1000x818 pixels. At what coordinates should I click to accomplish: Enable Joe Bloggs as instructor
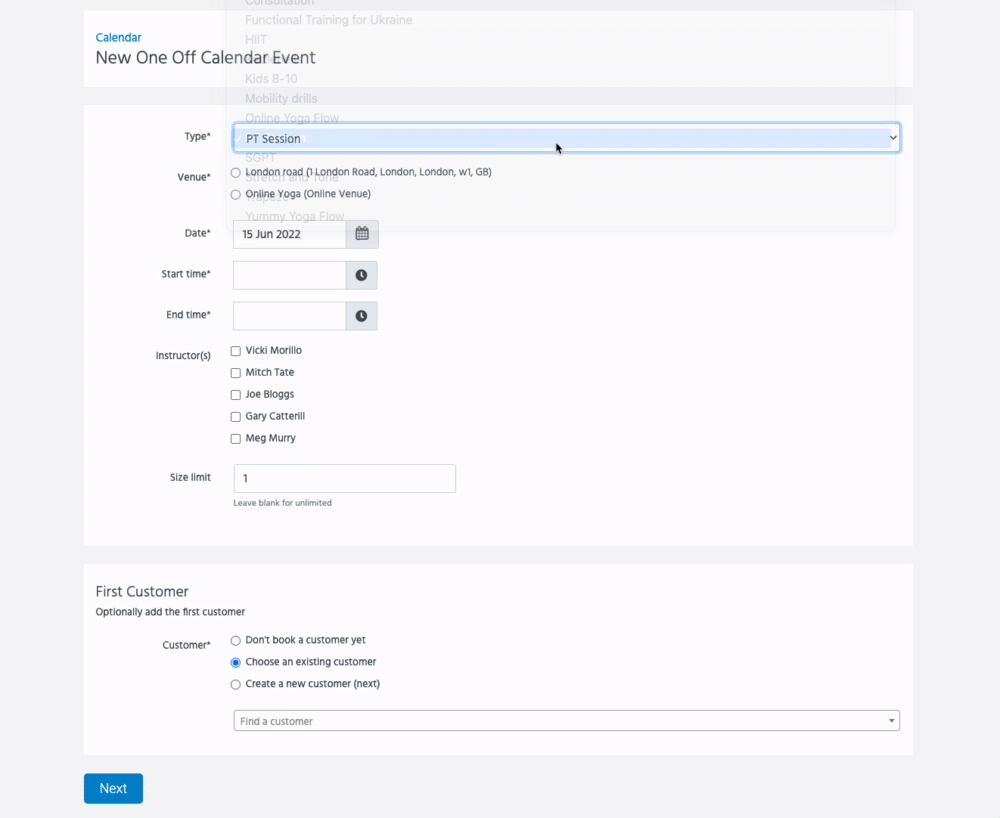pyautogui.click(x=236, y=395)
